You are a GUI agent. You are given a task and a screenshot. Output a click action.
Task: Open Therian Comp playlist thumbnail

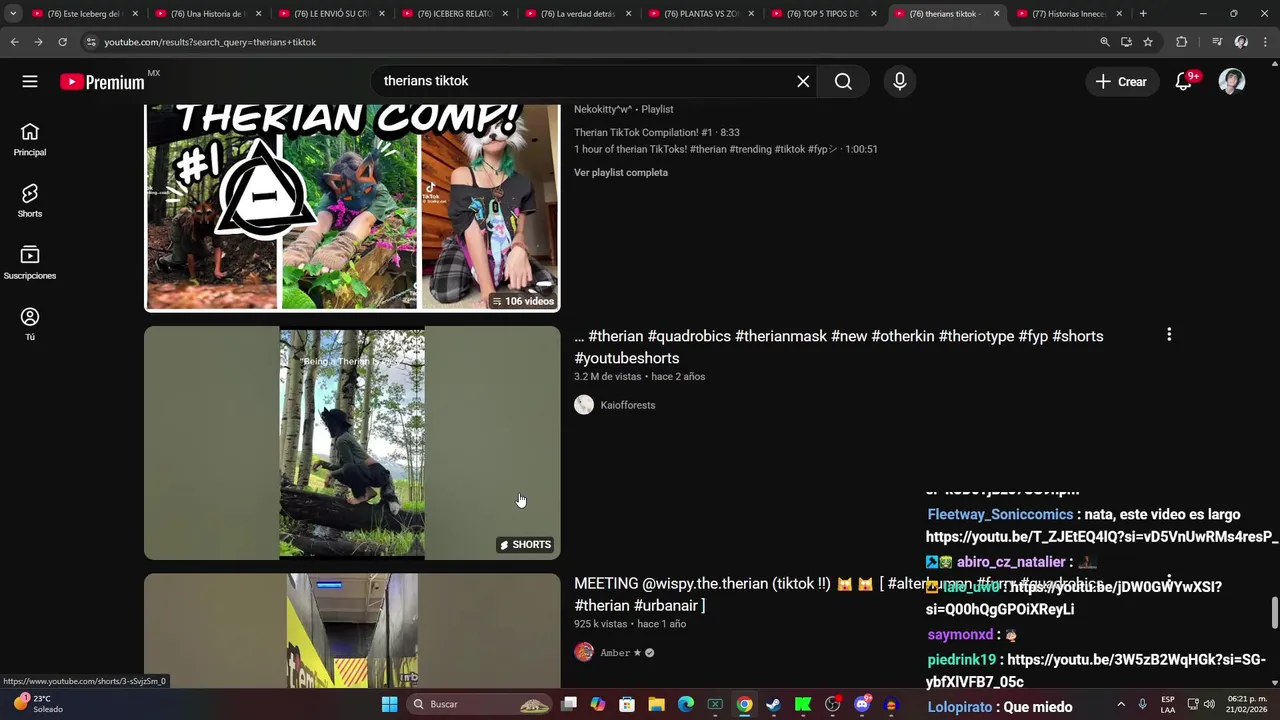coord(352,208)
